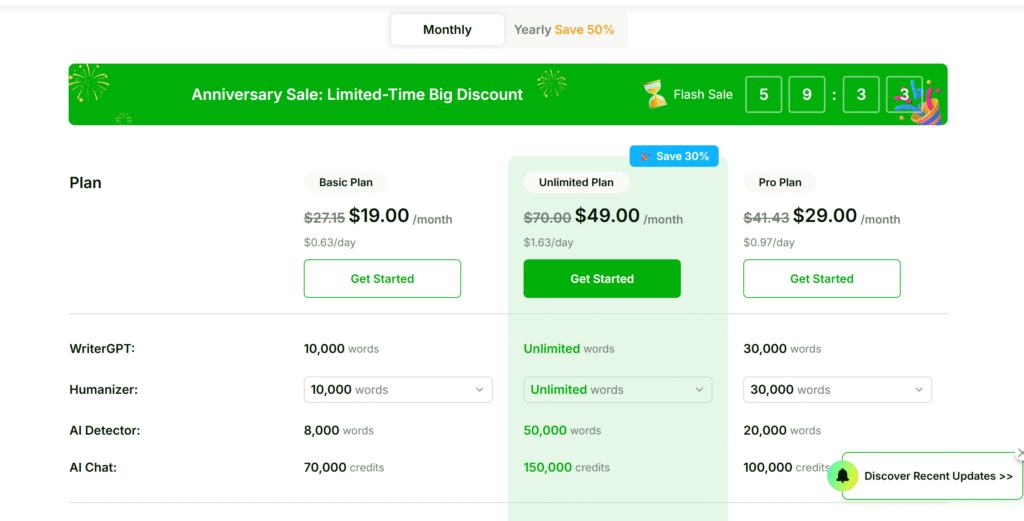Click Get Started under Pro Plan
The image size is (1024, 521).
821,279
